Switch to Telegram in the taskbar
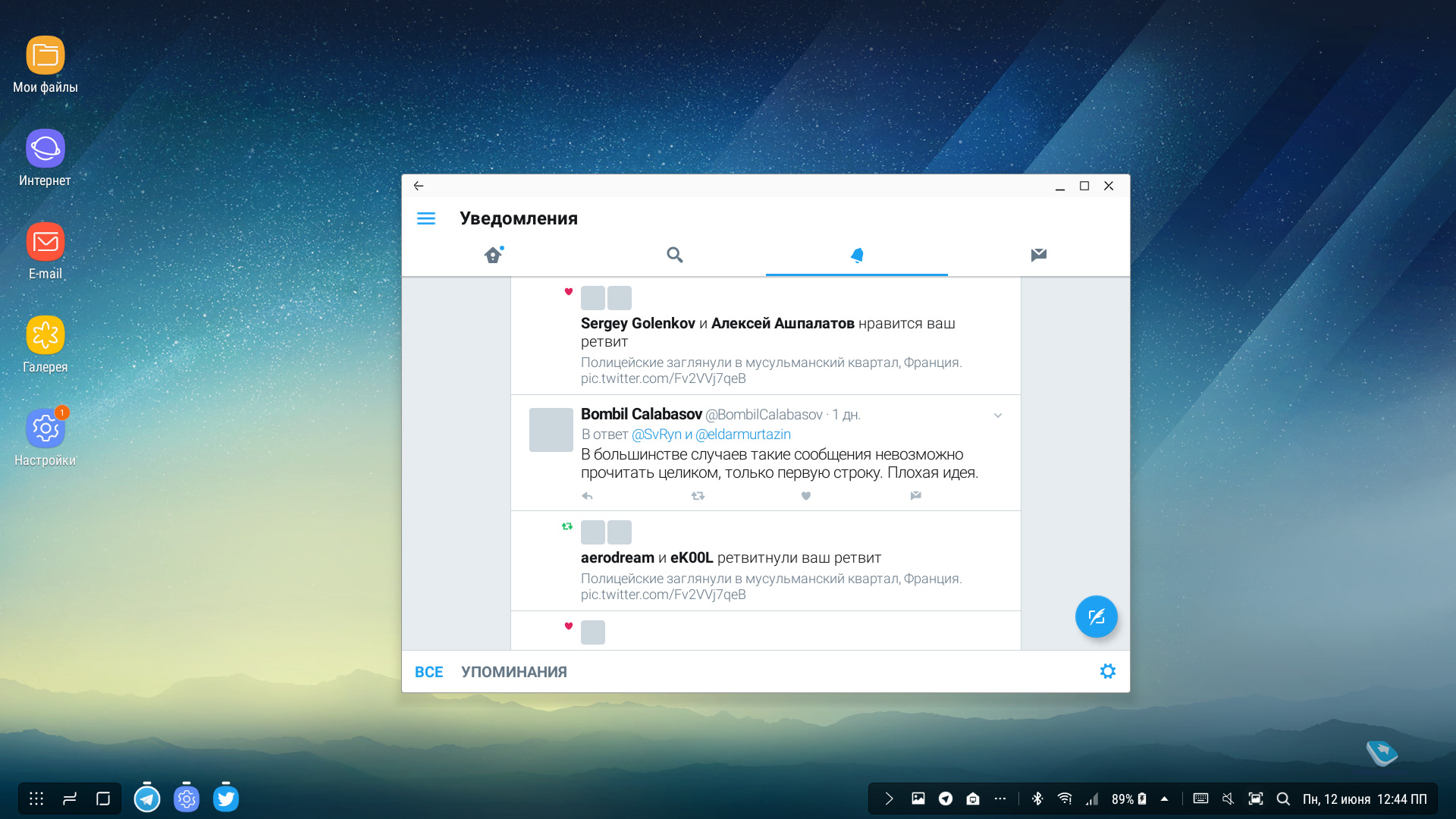Viewport: 1456px width, 819px height. click(x=147, y=799)
